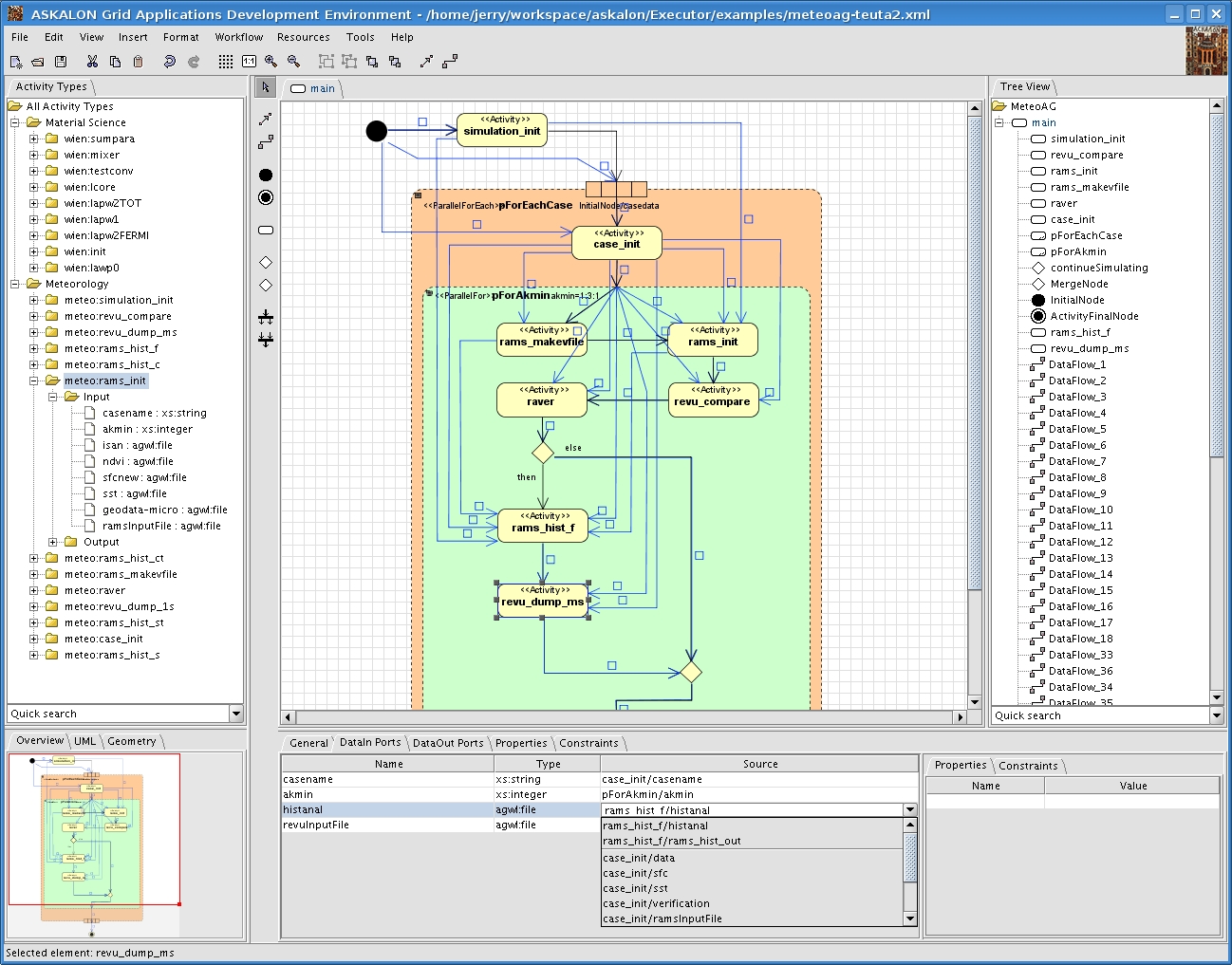Select the revu_compare activity node on canvas
Screen dimensions: 1232x965
[713, 399]
